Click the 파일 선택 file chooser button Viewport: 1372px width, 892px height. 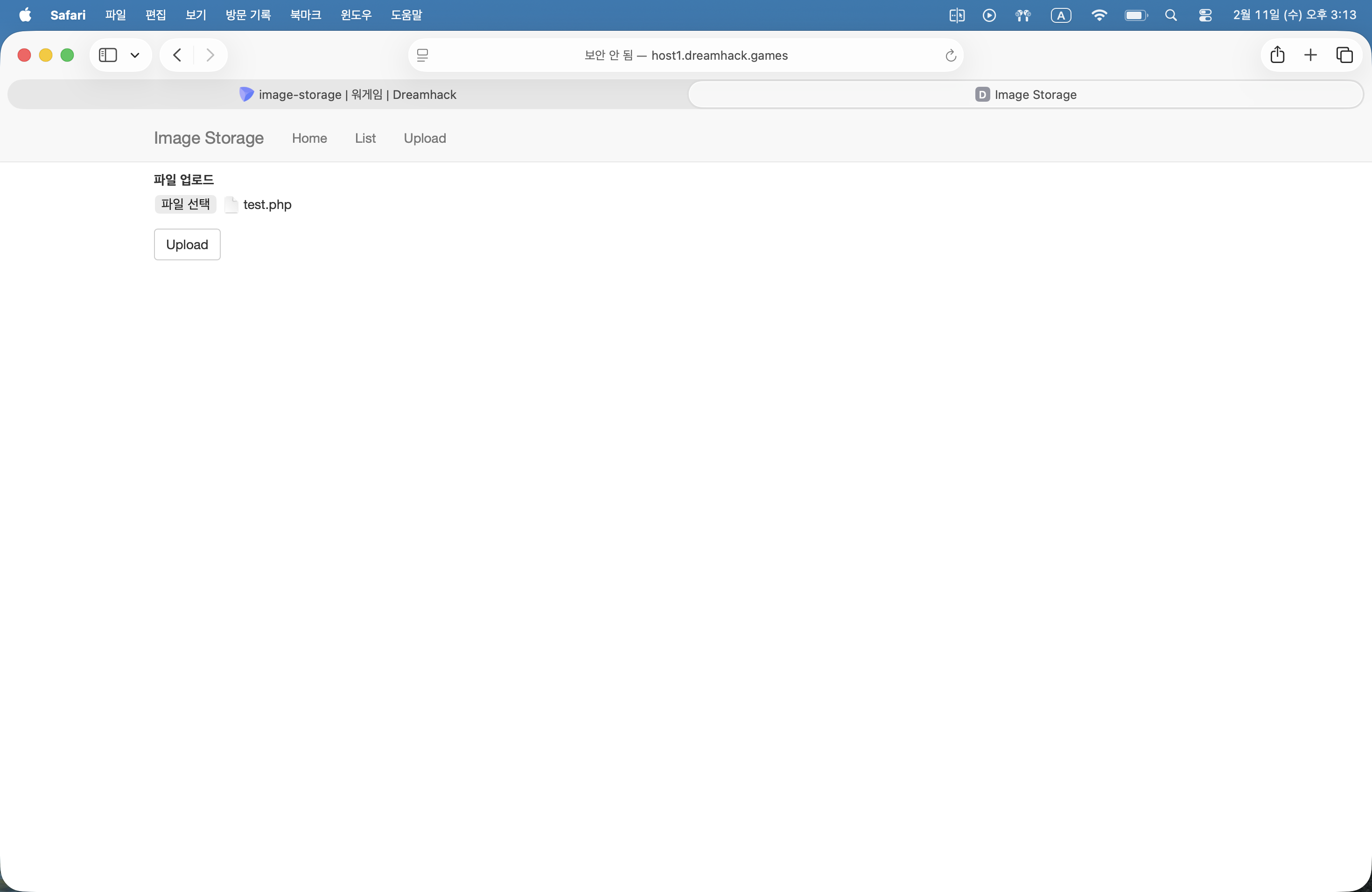185,204
